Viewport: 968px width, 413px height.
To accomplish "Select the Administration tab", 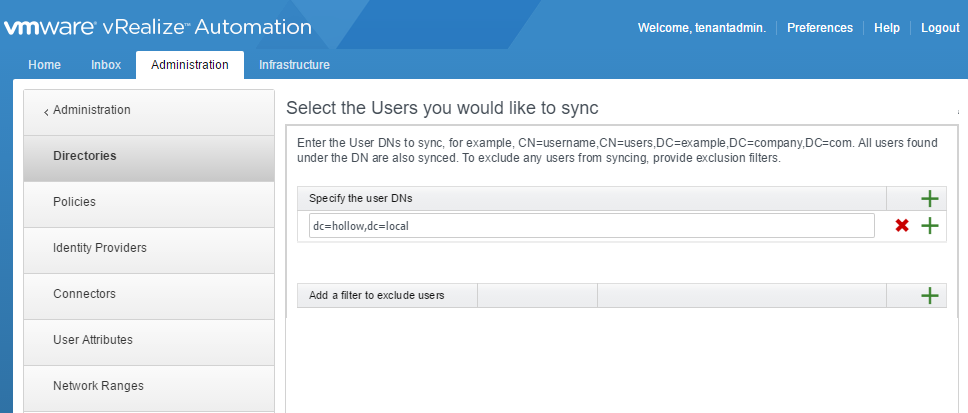I will (190, 65).
